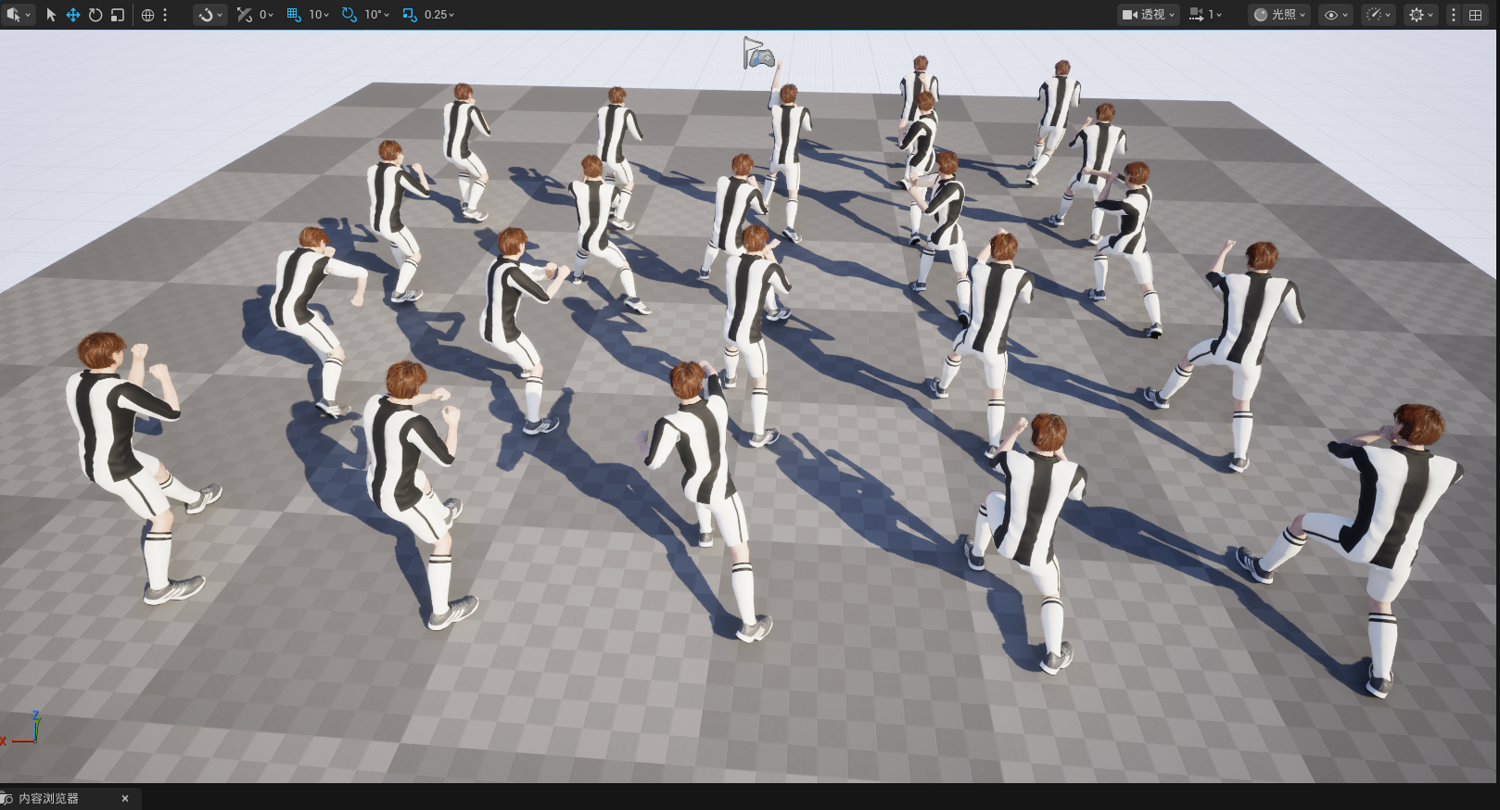This screenshot has width=1500, height=810.
Task: Toggle rotation snapping
Action: [x=348, y=15]
